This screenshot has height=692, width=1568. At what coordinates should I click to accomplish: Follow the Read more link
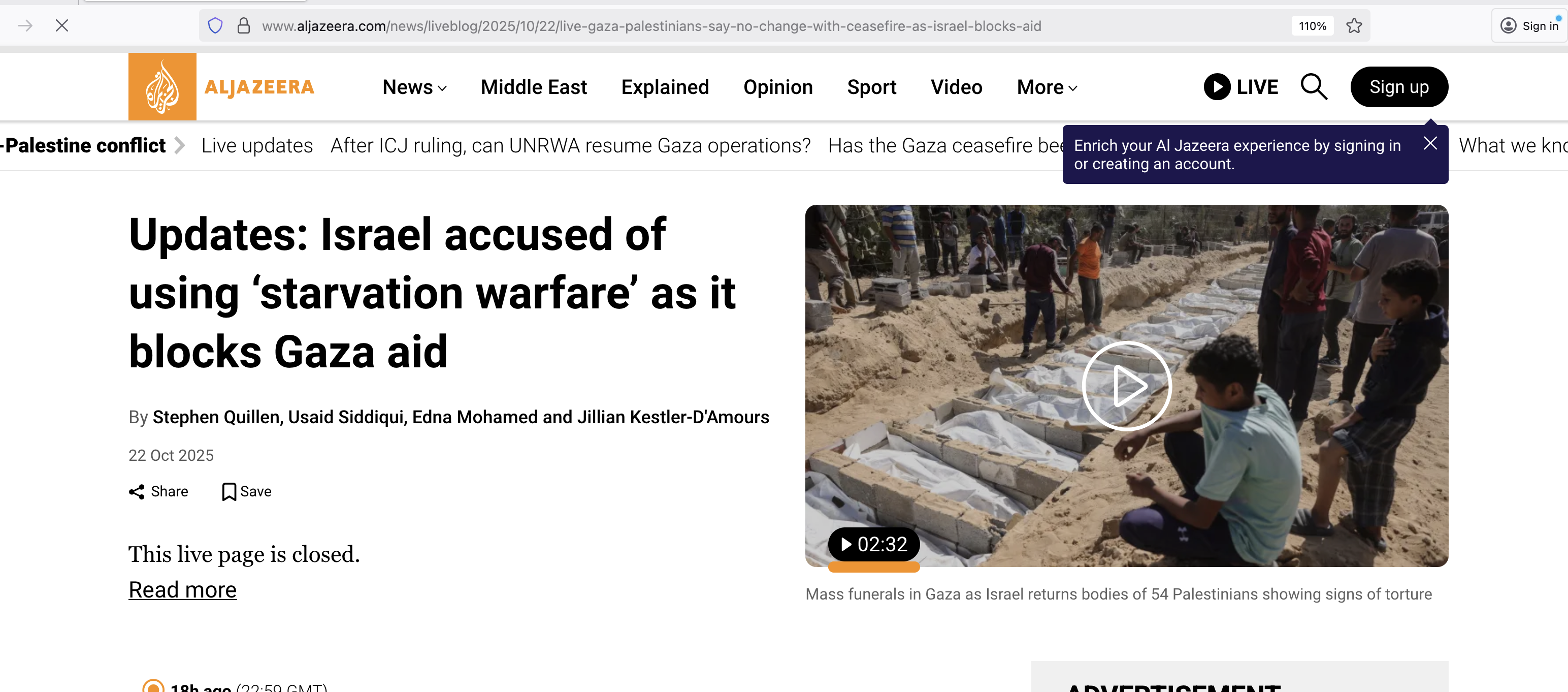[x=183, y=590]
